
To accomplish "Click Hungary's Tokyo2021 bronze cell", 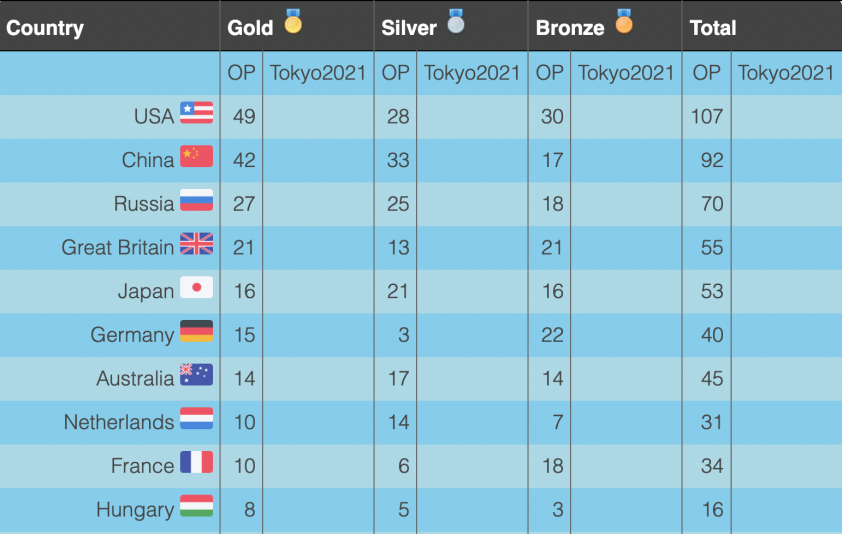I will pos(627,510).
